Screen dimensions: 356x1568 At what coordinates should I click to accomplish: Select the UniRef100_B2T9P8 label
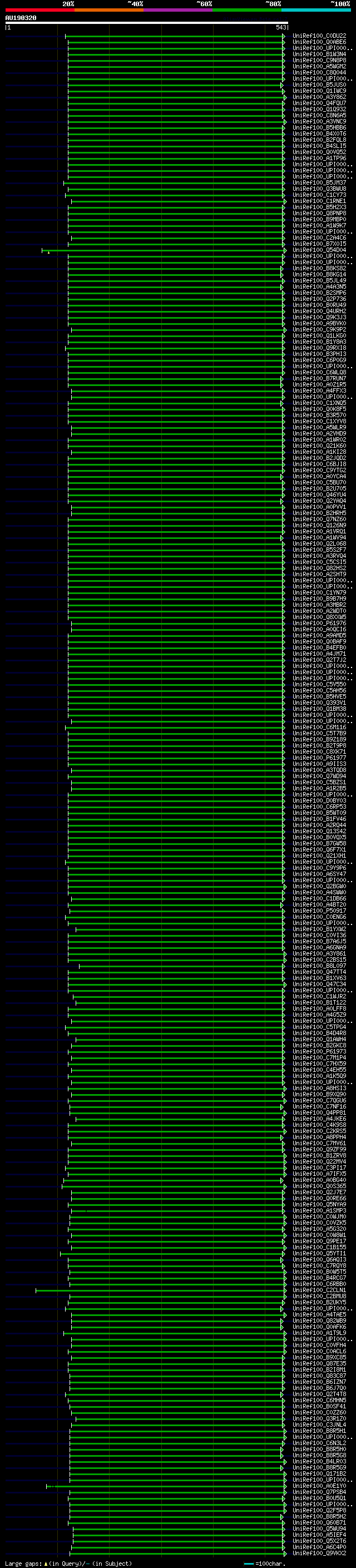click(319, 746)
